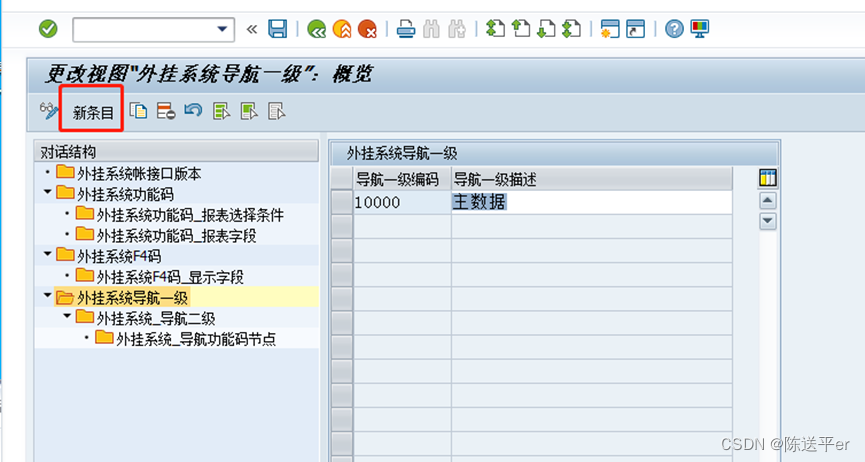Toggle Display/Change glasses-pencil icon
The width and height of the screenshot is (865, 462).
[x=49, y=111]
